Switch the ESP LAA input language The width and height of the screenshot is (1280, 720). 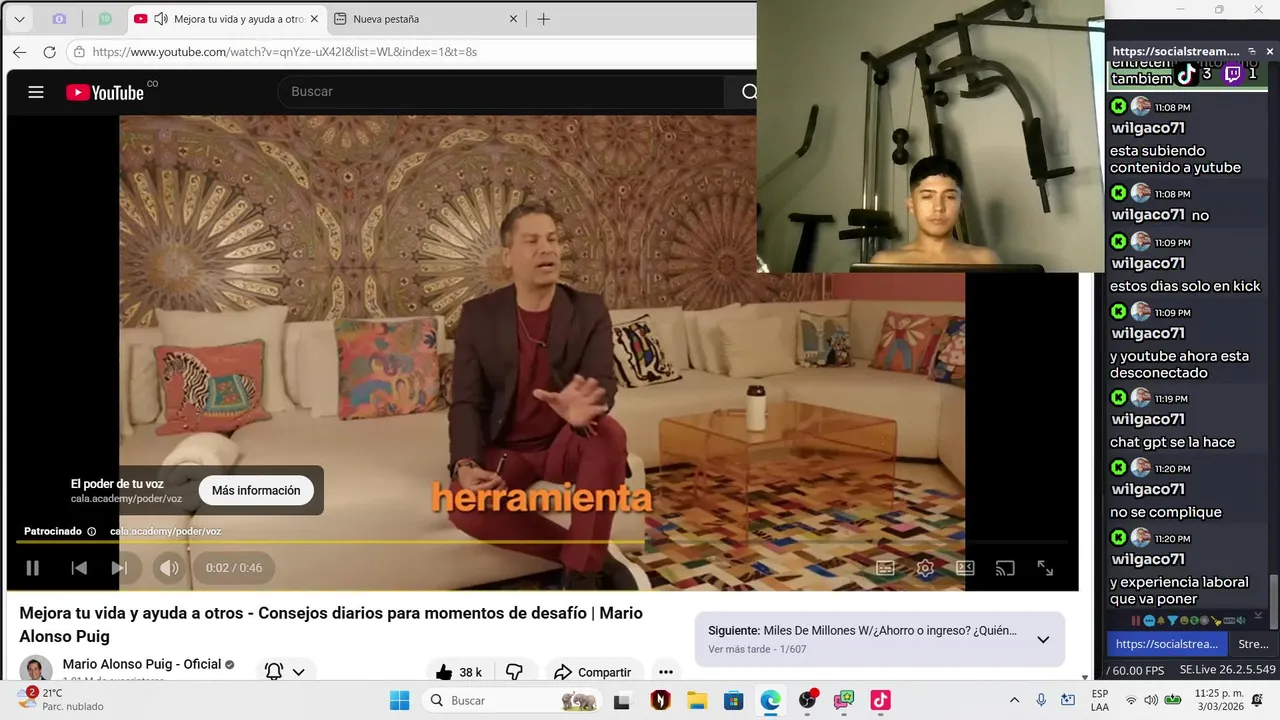tap(1100, 699)
